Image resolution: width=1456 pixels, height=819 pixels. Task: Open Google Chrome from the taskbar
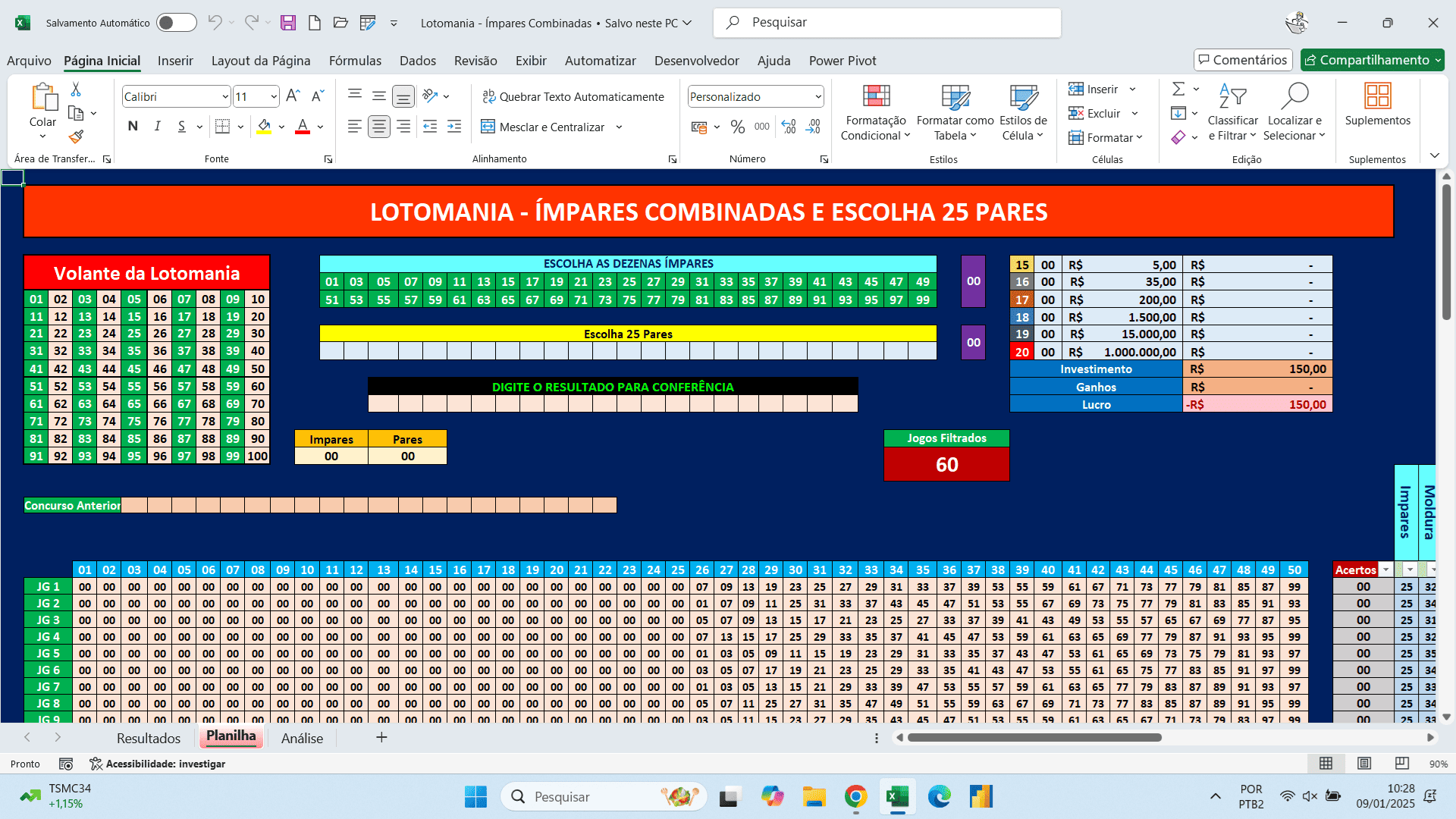click(855, 796)
